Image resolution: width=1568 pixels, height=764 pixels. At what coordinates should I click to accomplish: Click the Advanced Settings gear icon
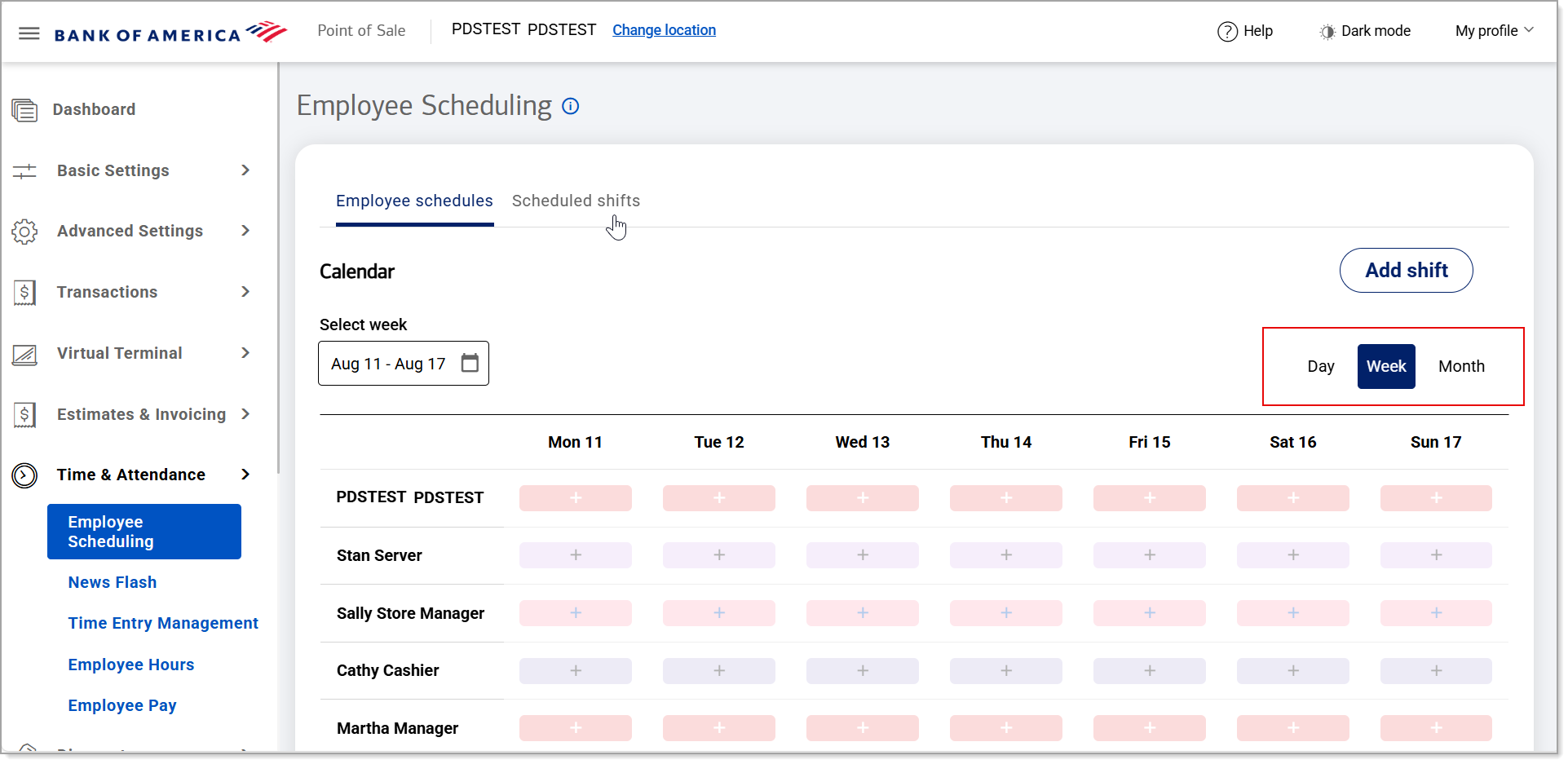tap(24, 232)
